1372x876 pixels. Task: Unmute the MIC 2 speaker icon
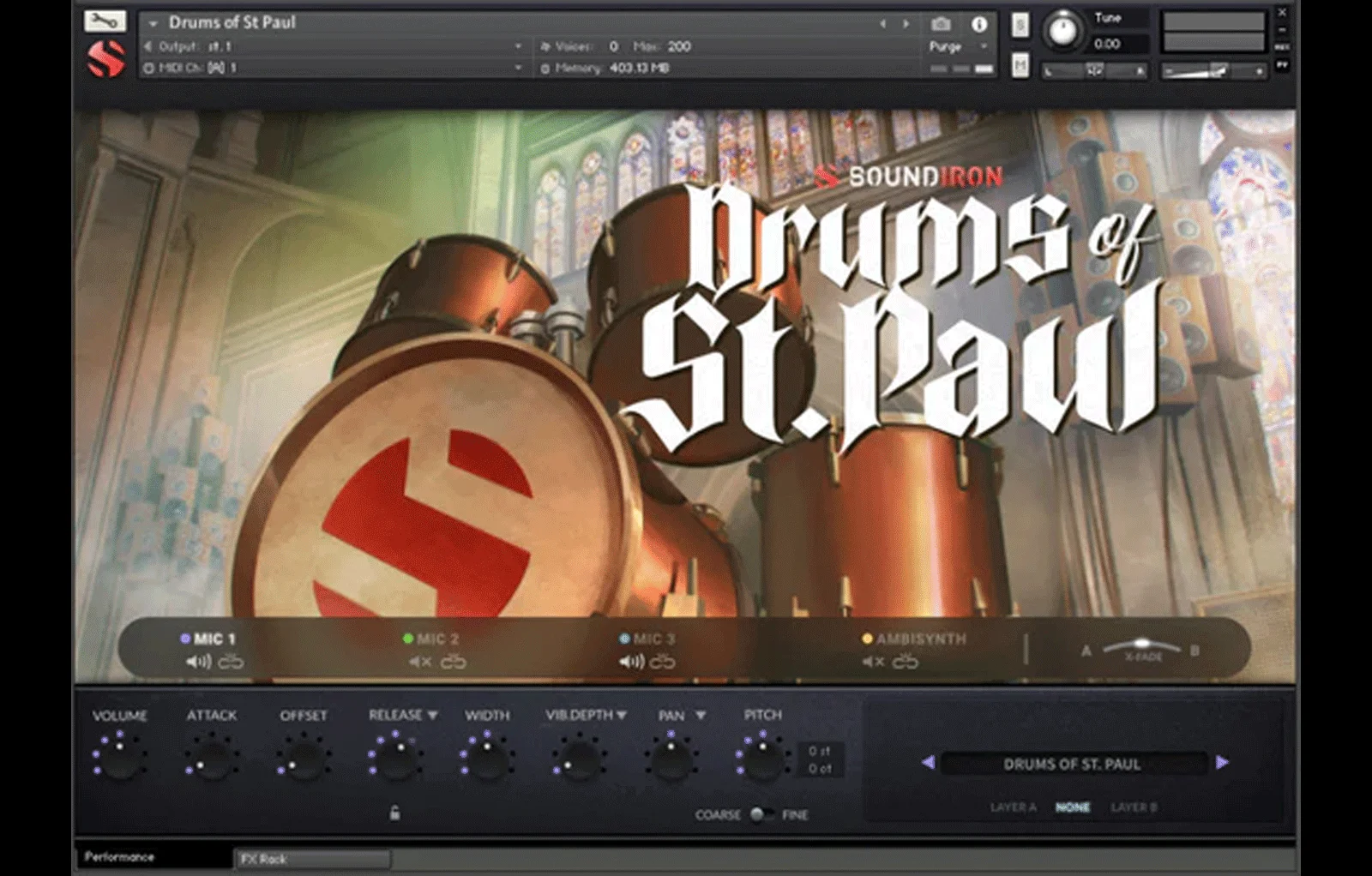point(420,662)
